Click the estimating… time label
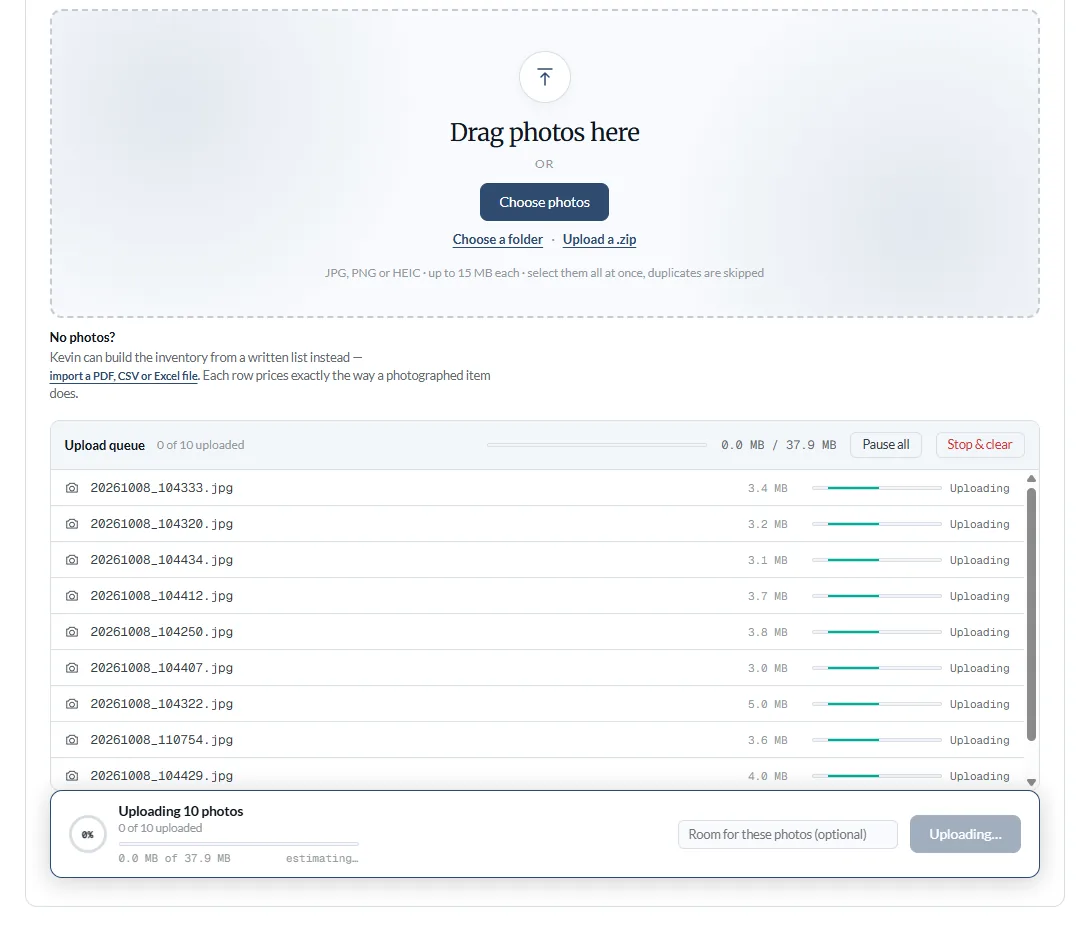The width and height of the screenshot is (1089, 932). coord(322,859)
